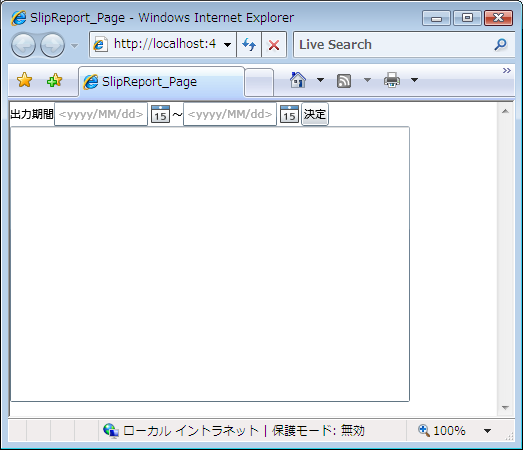Expand the Print options dropdown arrow

pyautogui.click(x=414, y=80)
